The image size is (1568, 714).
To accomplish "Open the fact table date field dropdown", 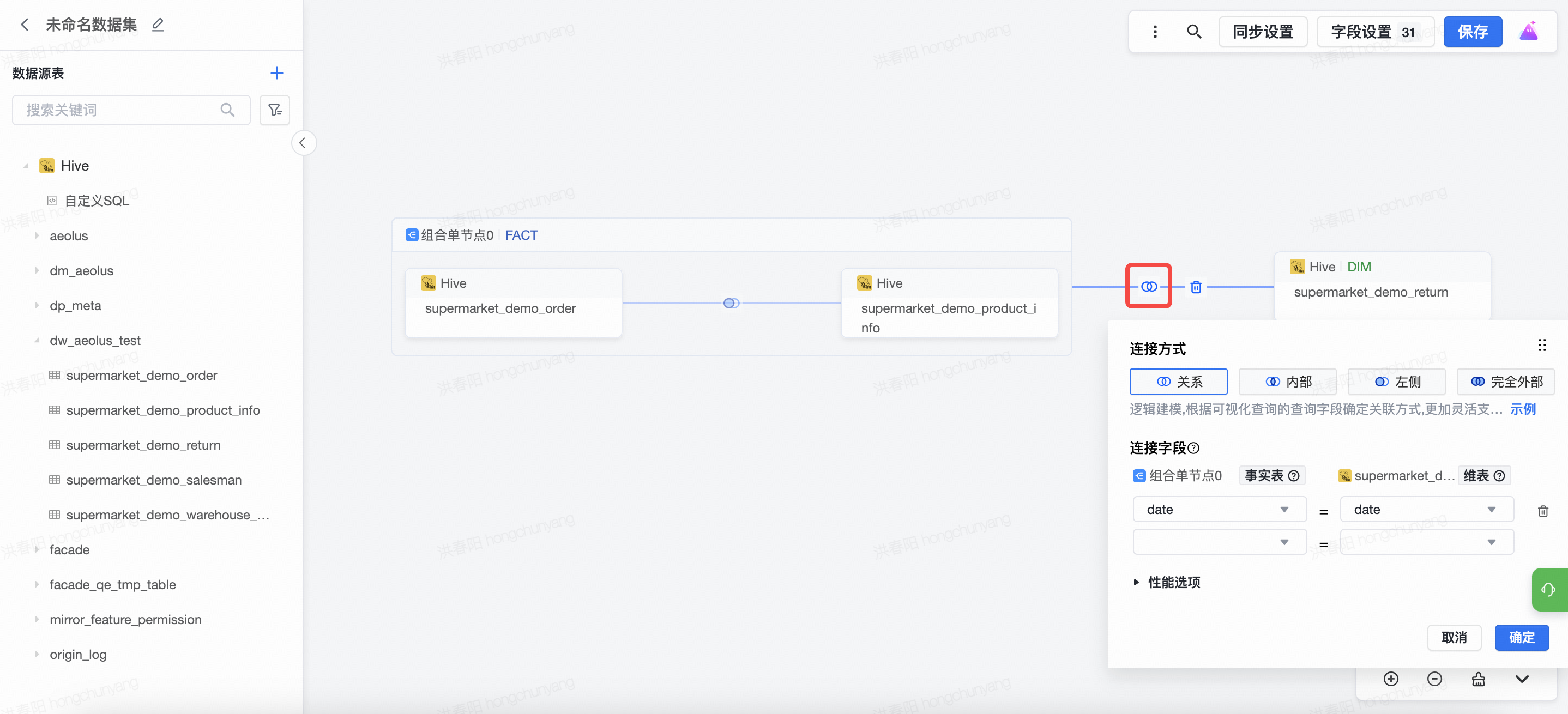I will pyautogui.click(x=1219, y=510).
